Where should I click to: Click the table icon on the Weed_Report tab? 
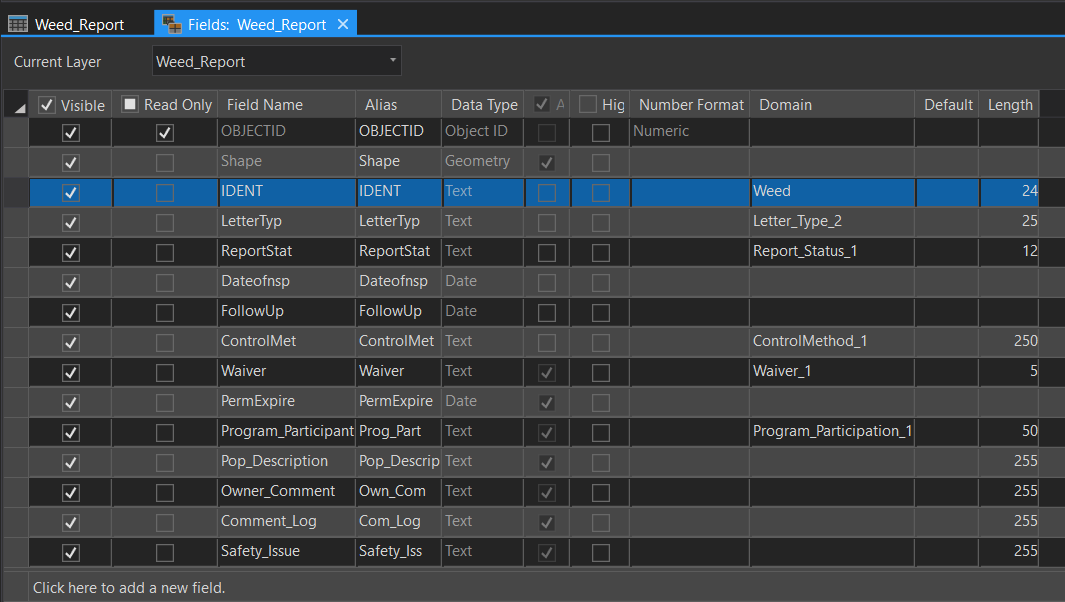pos(16,23)
